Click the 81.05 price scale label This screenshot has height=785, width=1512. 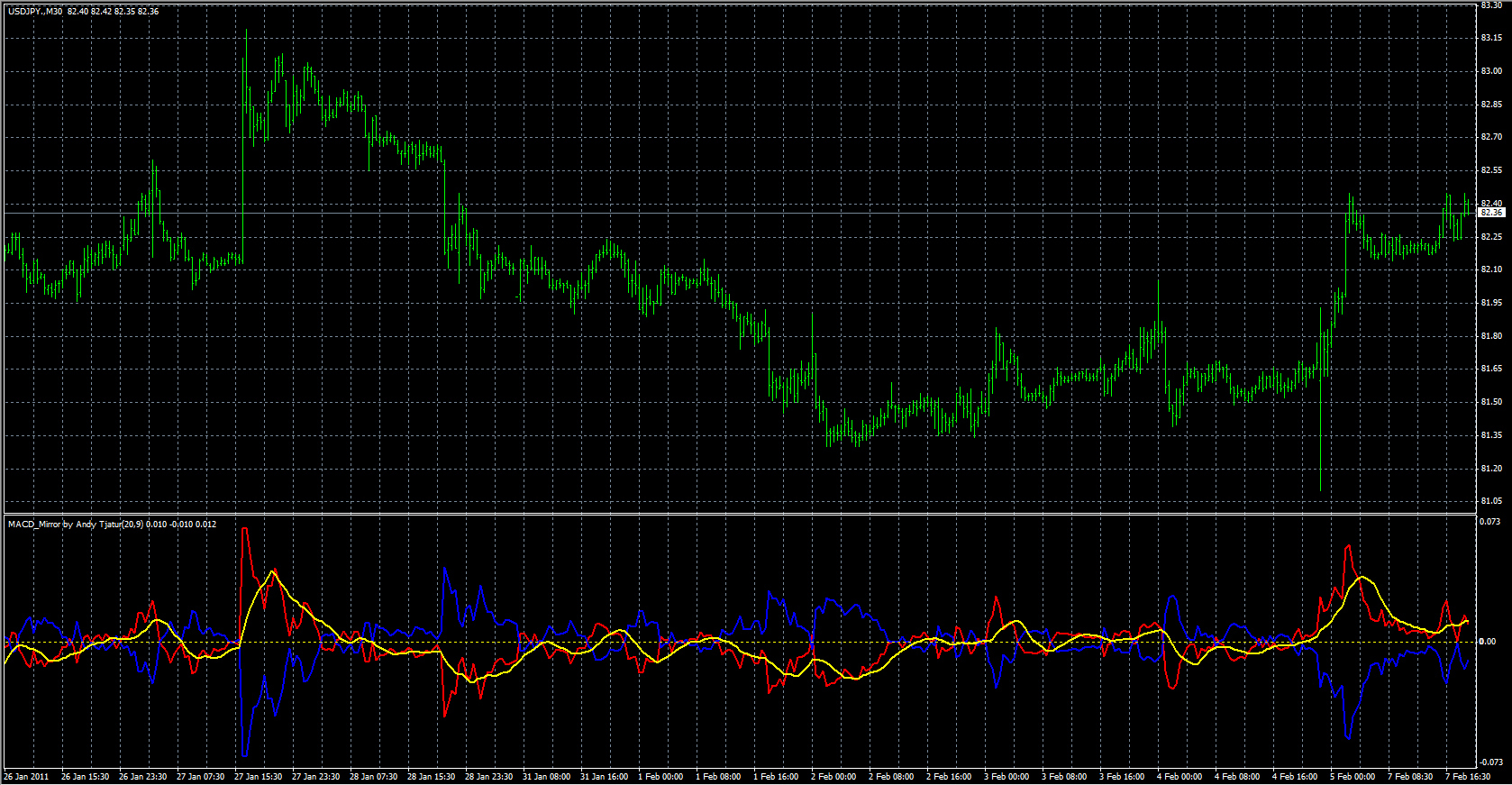(x=1491, y=501)
